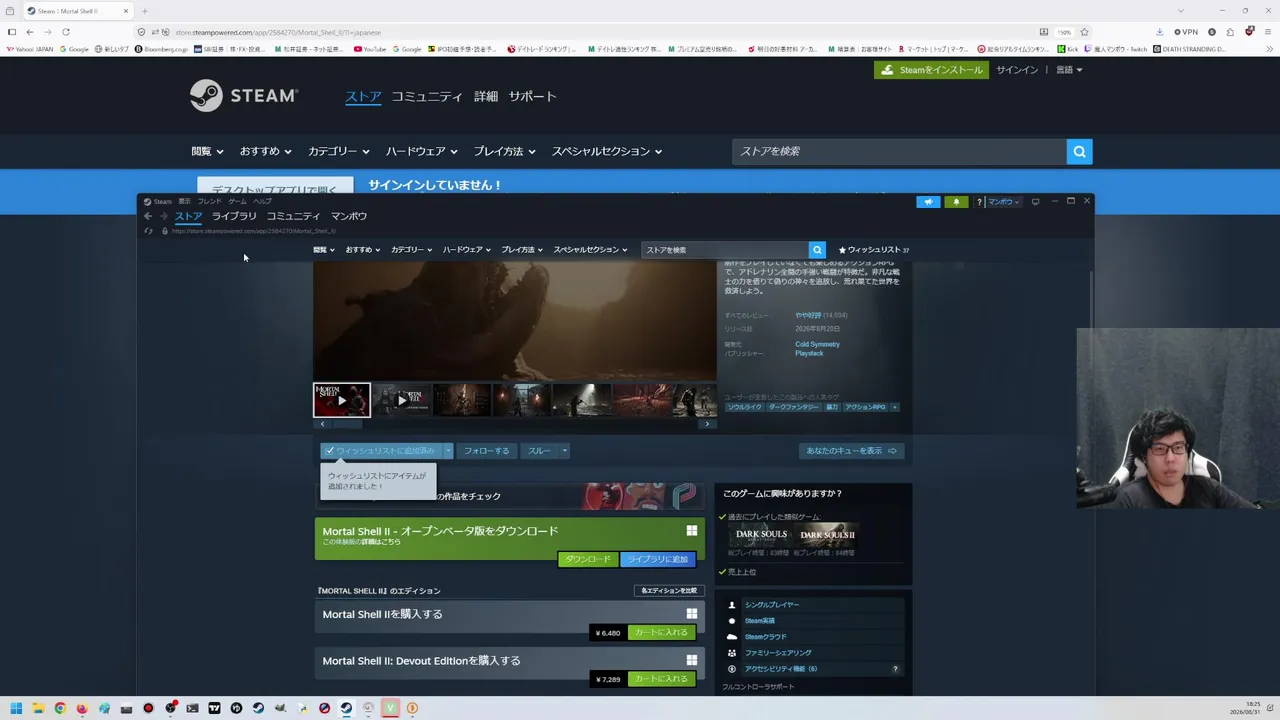Open the ウィッシュリスト link with star

click(874, 250)
